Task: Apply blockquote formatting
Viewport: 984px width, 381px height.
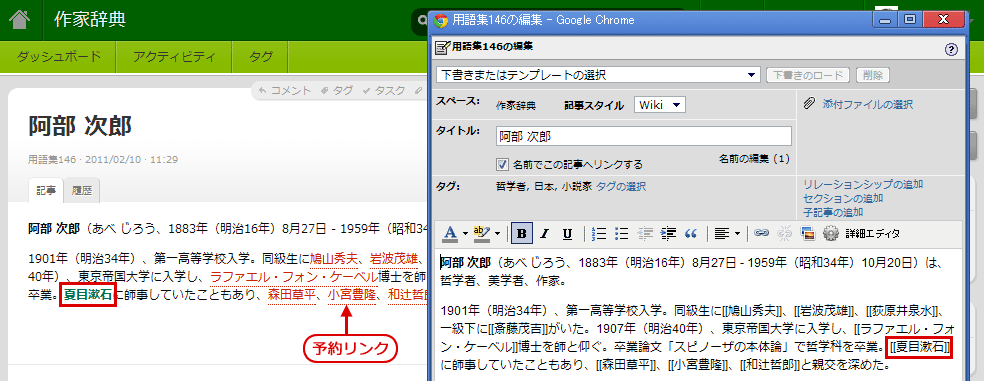Action: coord(691,233)
